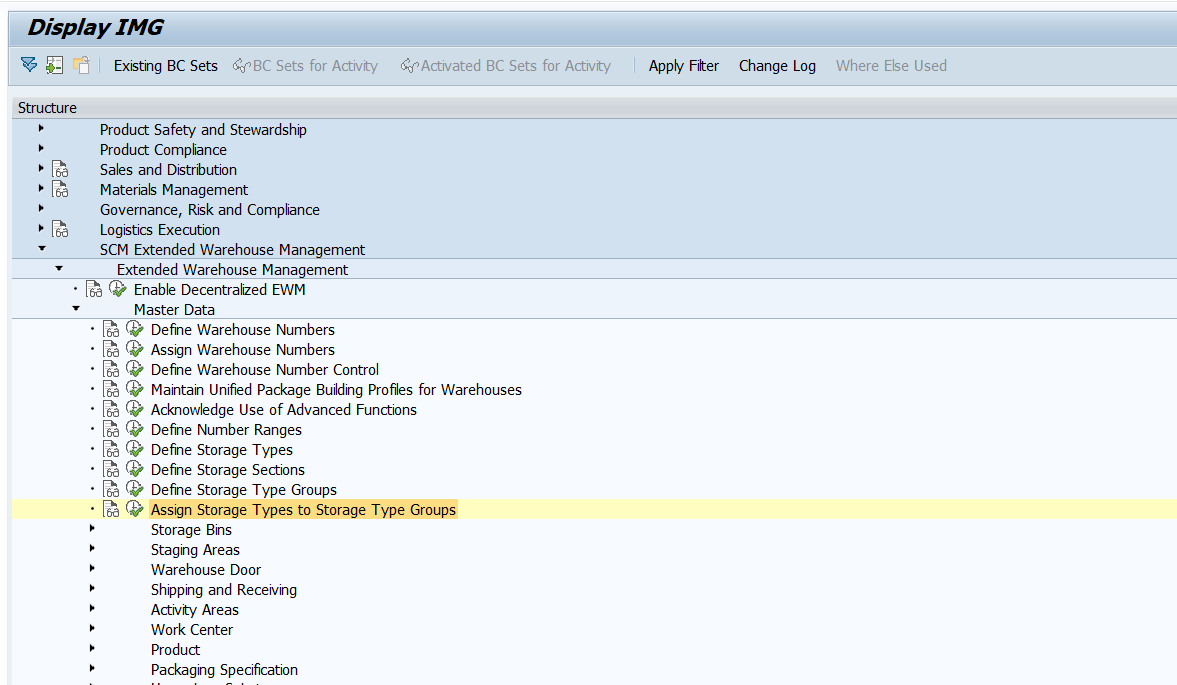Image resolution: width=1177 pixels, height=685 pixels.
Task: Expand the Product node
Action: coord(92,648)
